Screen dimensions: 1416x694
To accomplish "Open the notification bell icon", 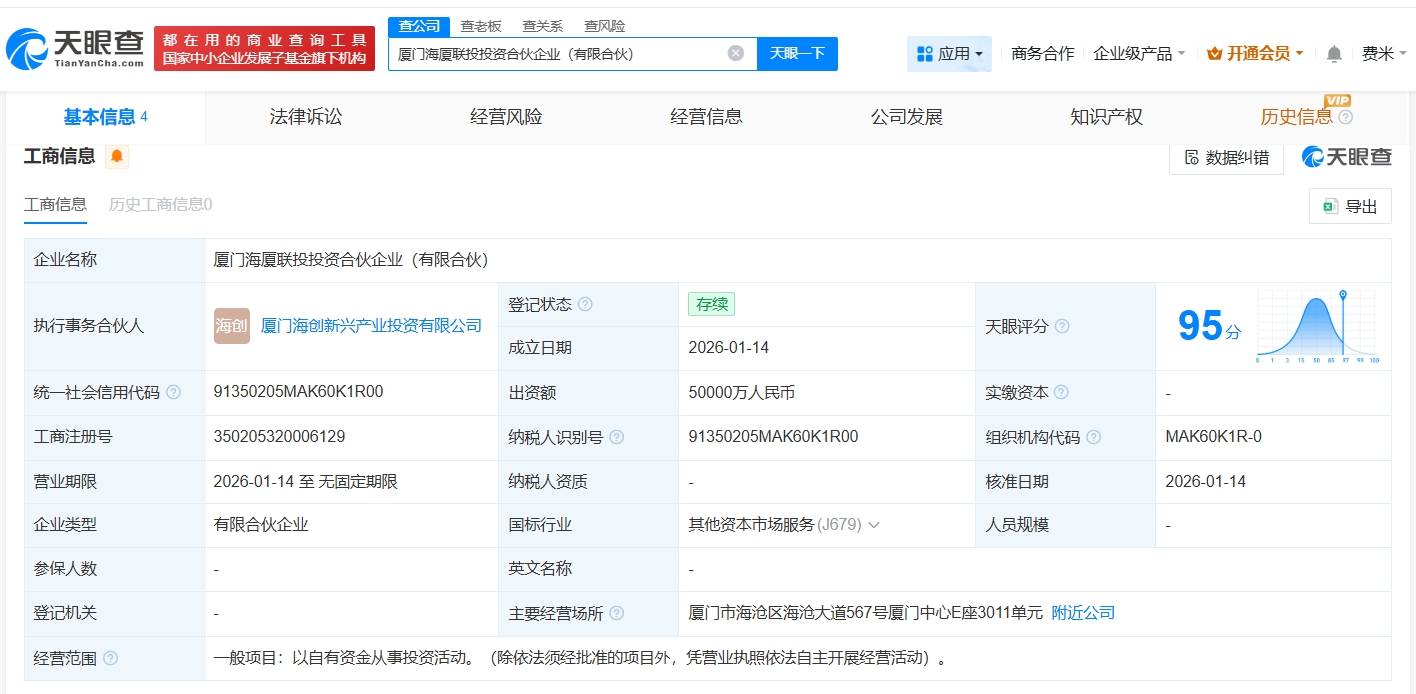I will pyautogui.click(x=1334, y=54).
